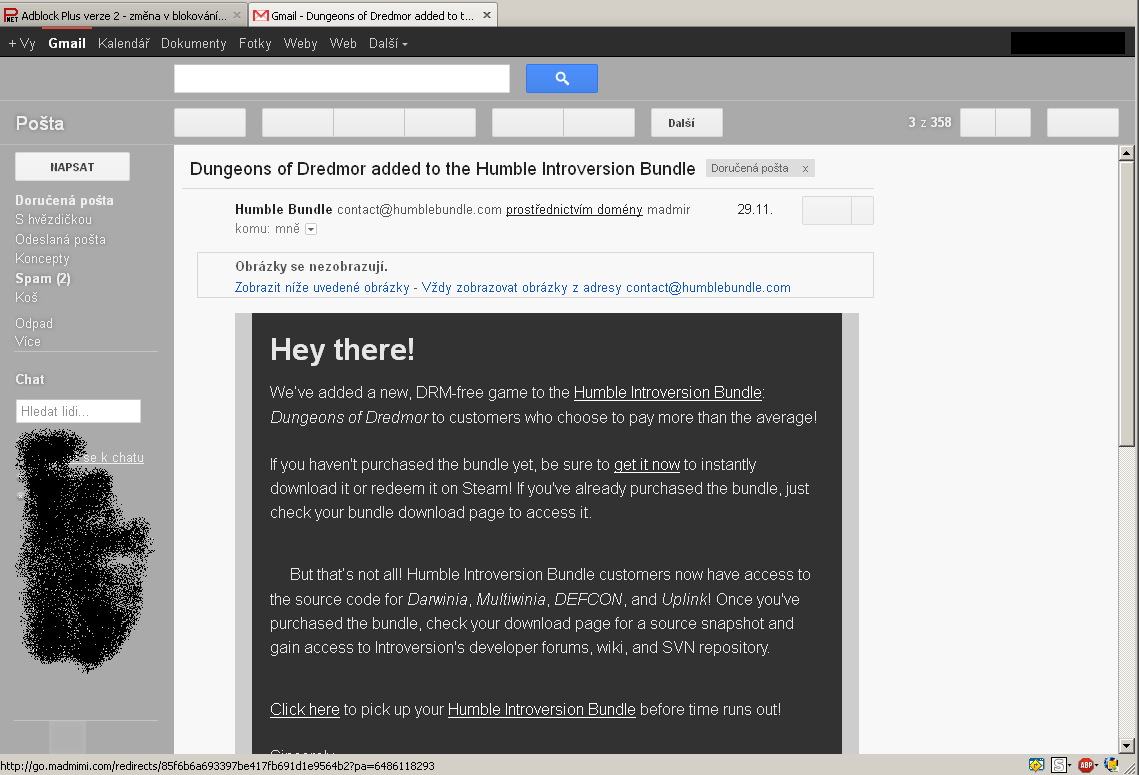
Task: Click the '3 z 358' message counter
Action: pyautogui.click(x=929, y=123)
